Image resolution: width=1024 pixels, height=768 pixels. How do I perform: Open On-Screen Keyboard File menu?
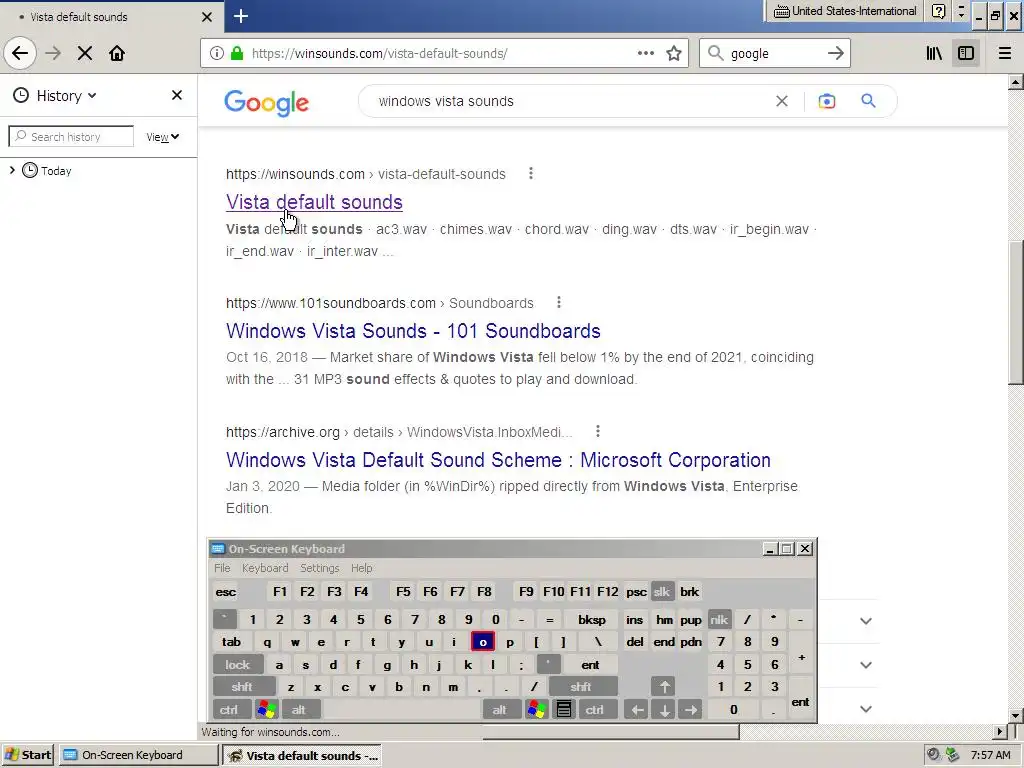pyautogui.click(x=222, y=568)
